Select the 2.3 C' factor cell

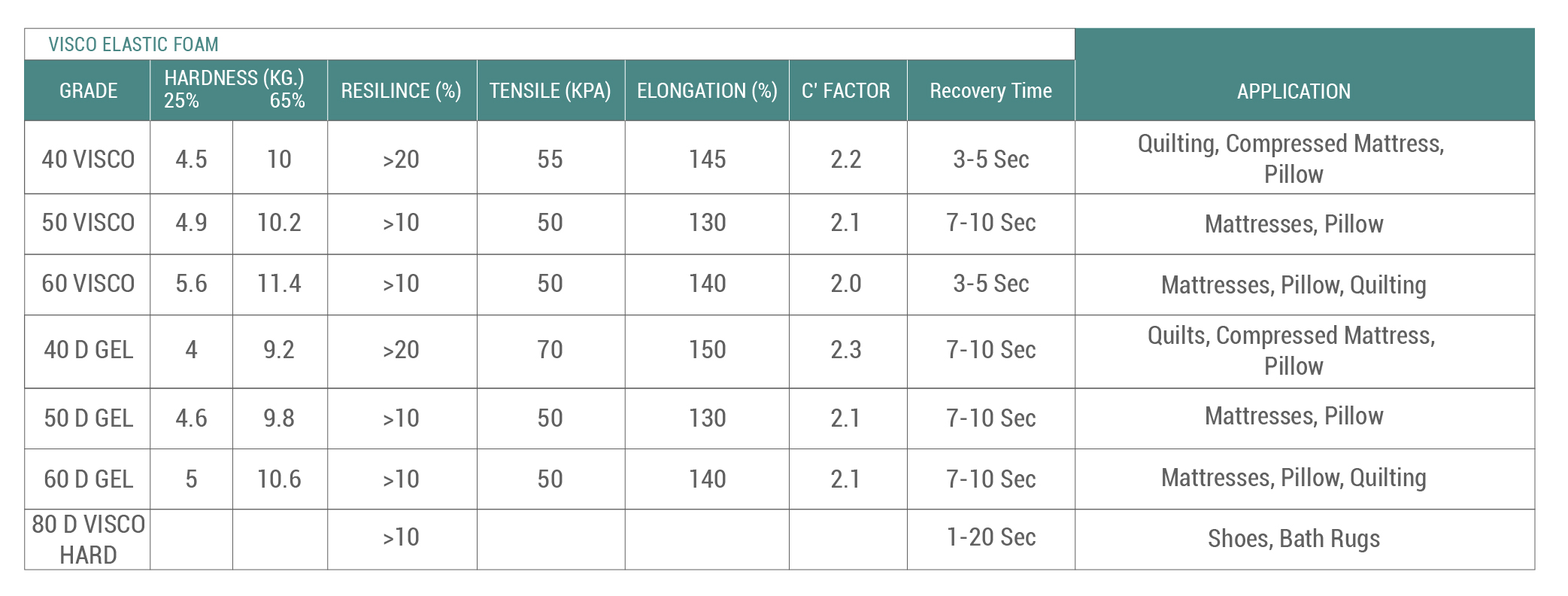point(846,350)
